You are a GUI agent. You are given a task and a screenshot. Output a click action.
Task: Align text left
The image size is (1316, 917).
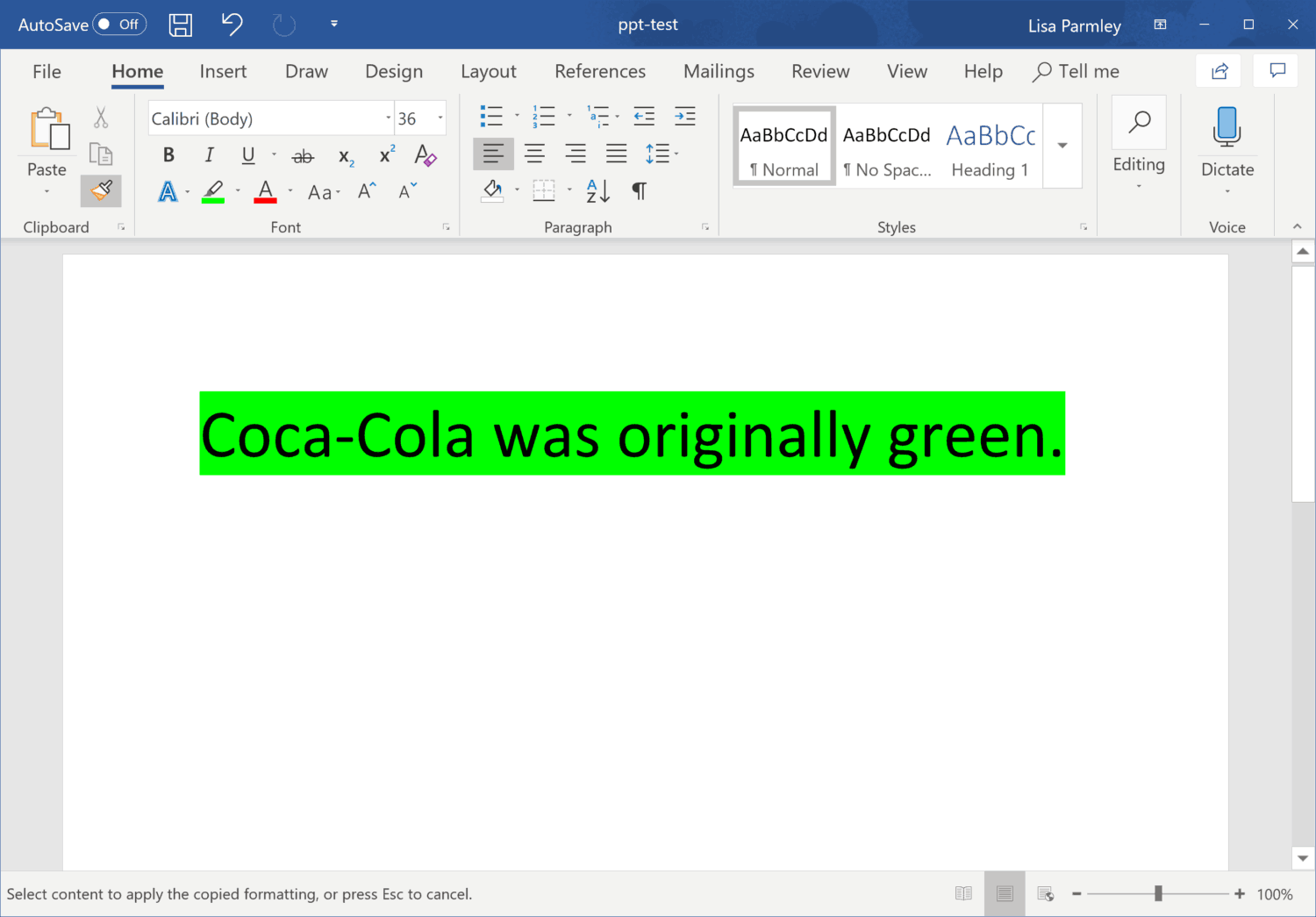pos(493,154)
